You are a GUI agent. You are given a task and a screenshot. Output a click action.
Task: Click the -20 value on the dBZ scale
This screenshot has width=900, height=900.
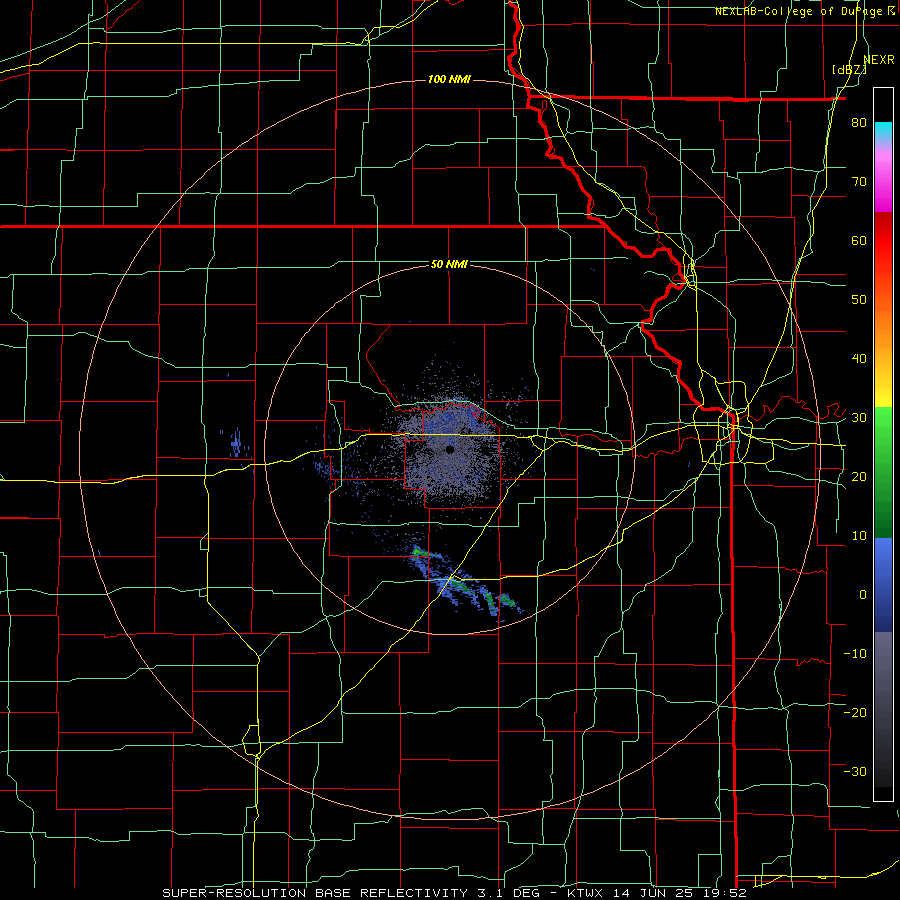tap(855, 712)
